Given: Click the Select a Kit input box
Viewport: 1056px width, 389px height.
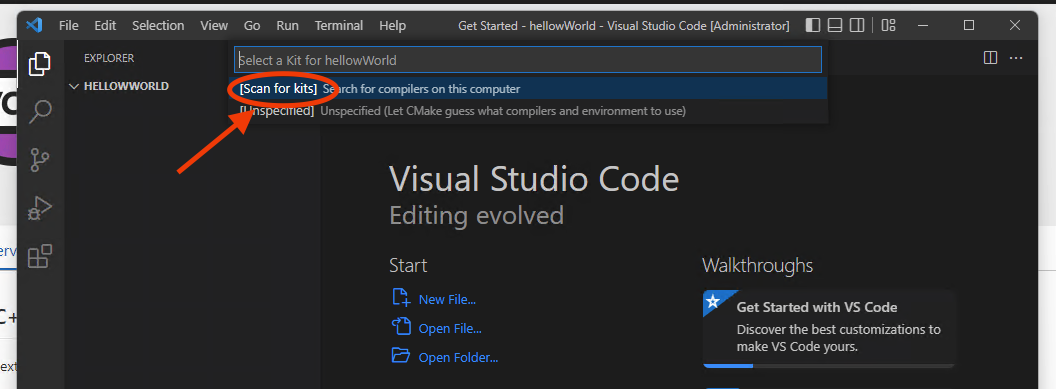Looking at the screenshot, I should [528, 60].
